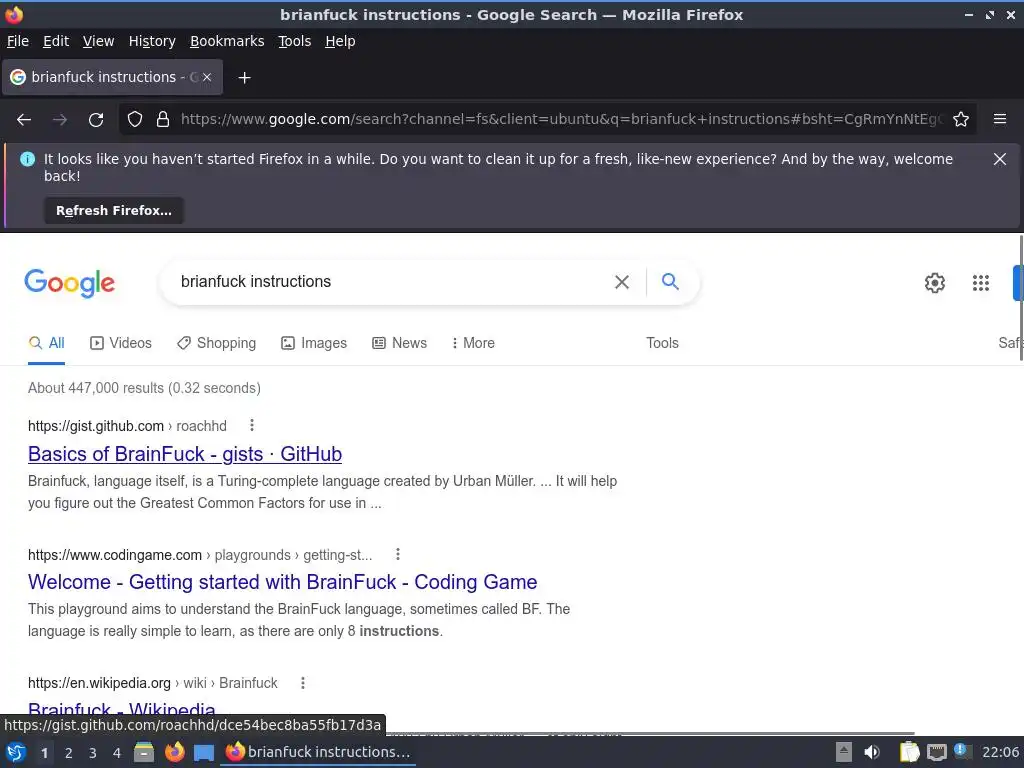The image size is (1024, 768).
Task: Click the padlock site security icon
Action: pyautogui.click(x=163, y=120)
